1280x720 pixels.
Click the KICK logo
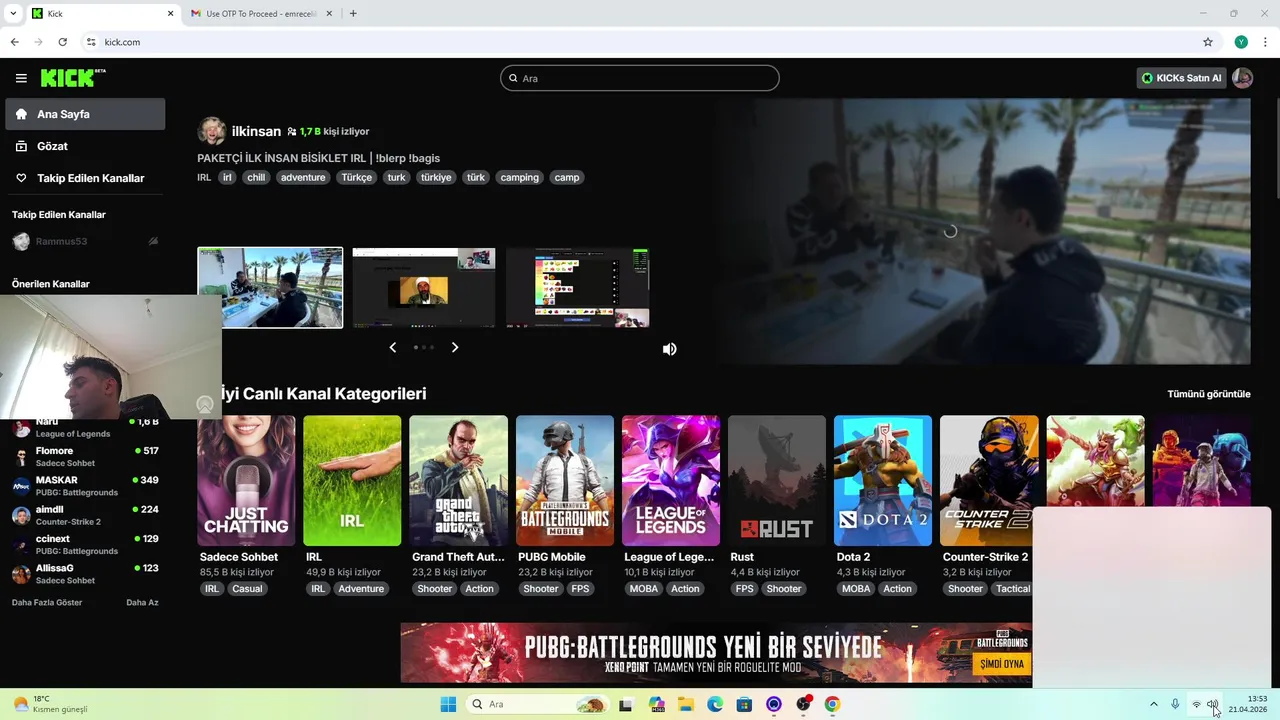point(73,78)
